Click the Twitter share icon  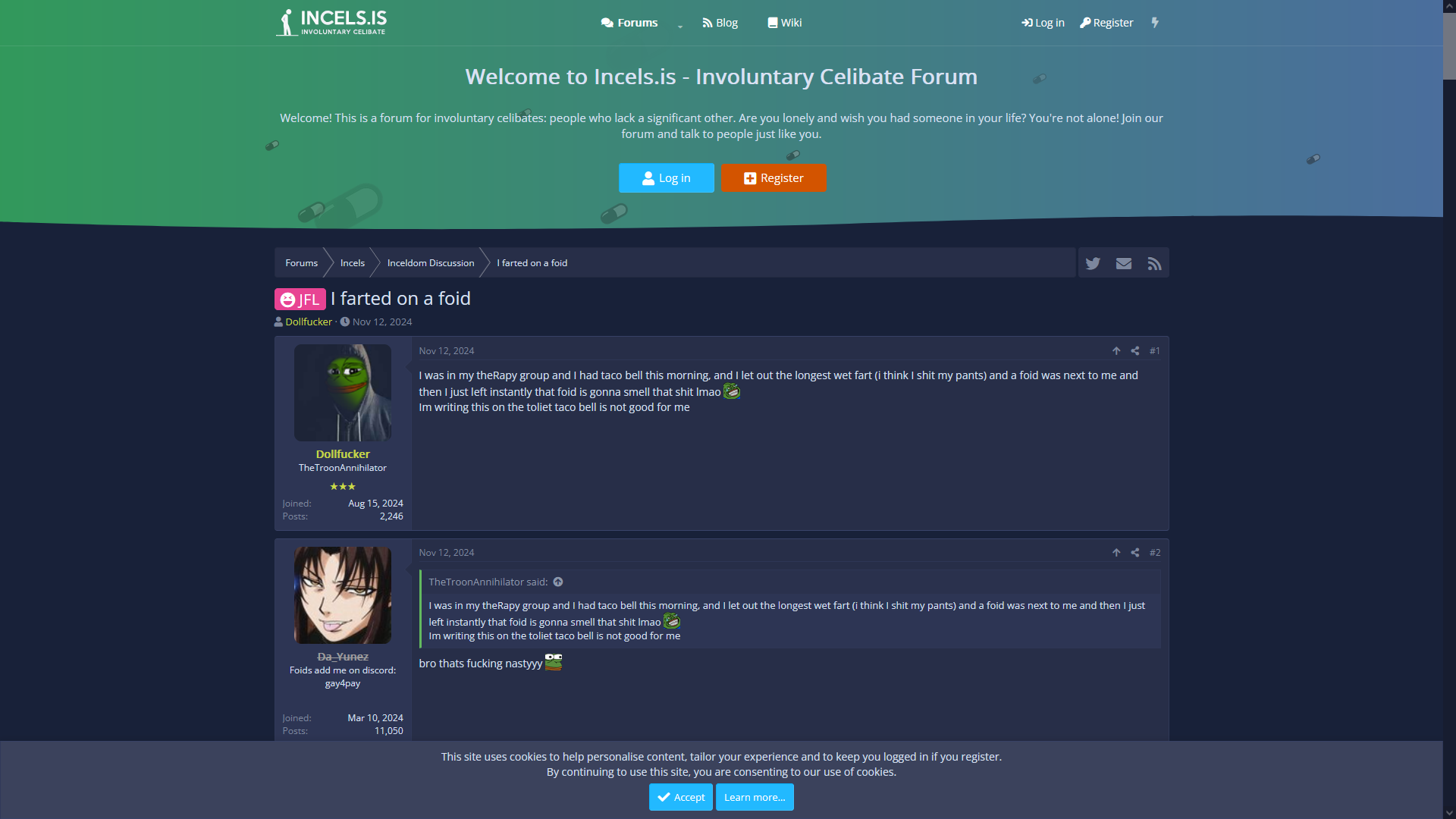1093,263
